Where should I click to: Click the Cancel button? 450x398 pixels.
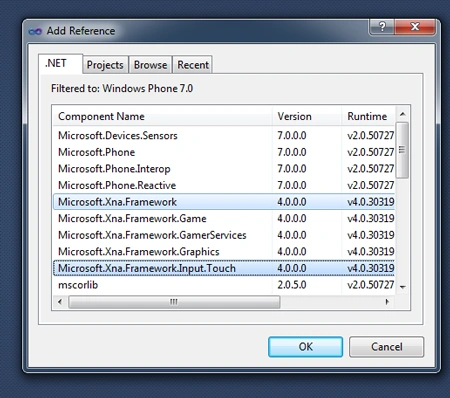click(387, 347)
